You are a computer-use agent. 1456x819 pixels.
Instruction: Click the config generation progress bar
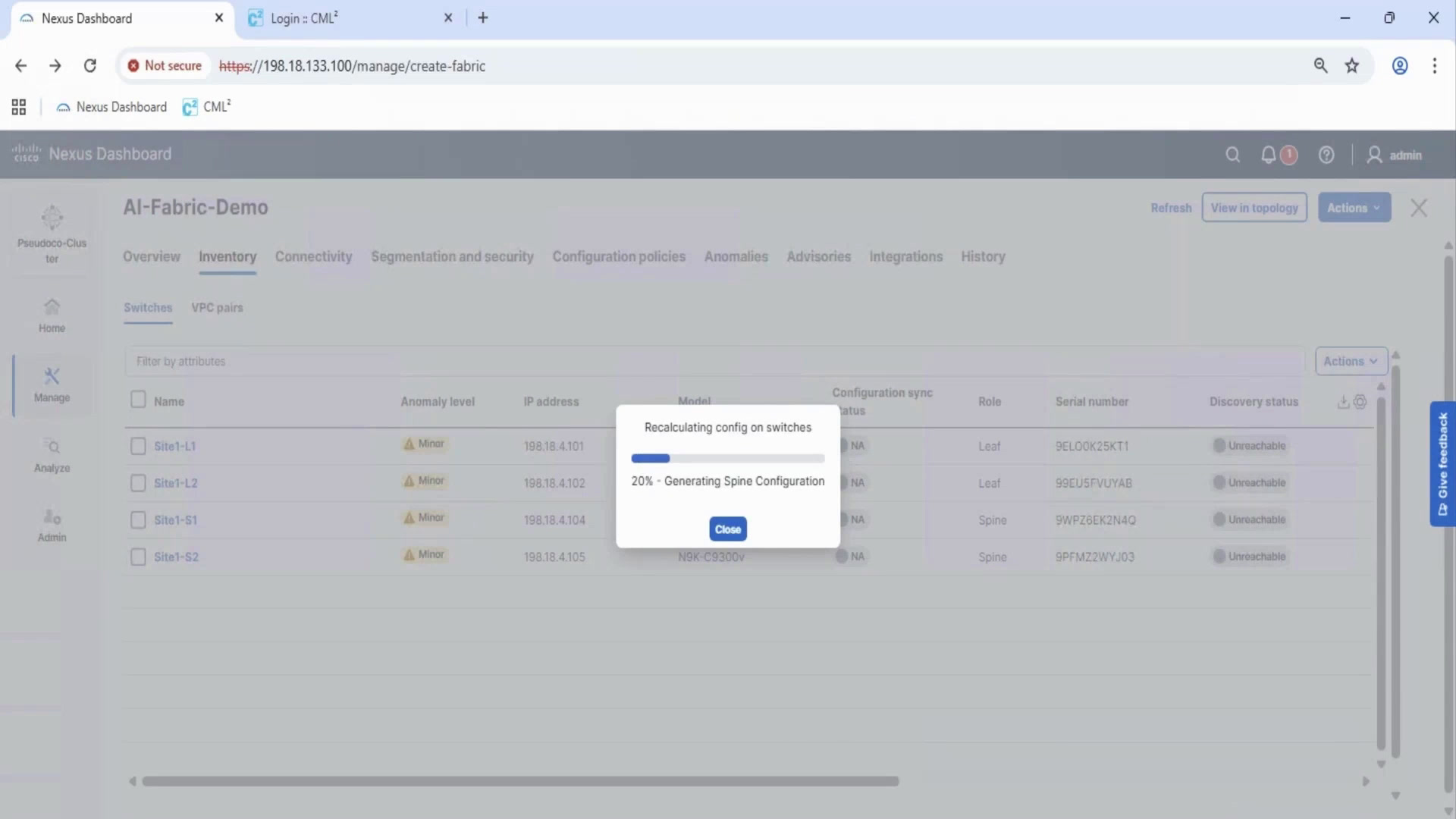click(727, 459)
